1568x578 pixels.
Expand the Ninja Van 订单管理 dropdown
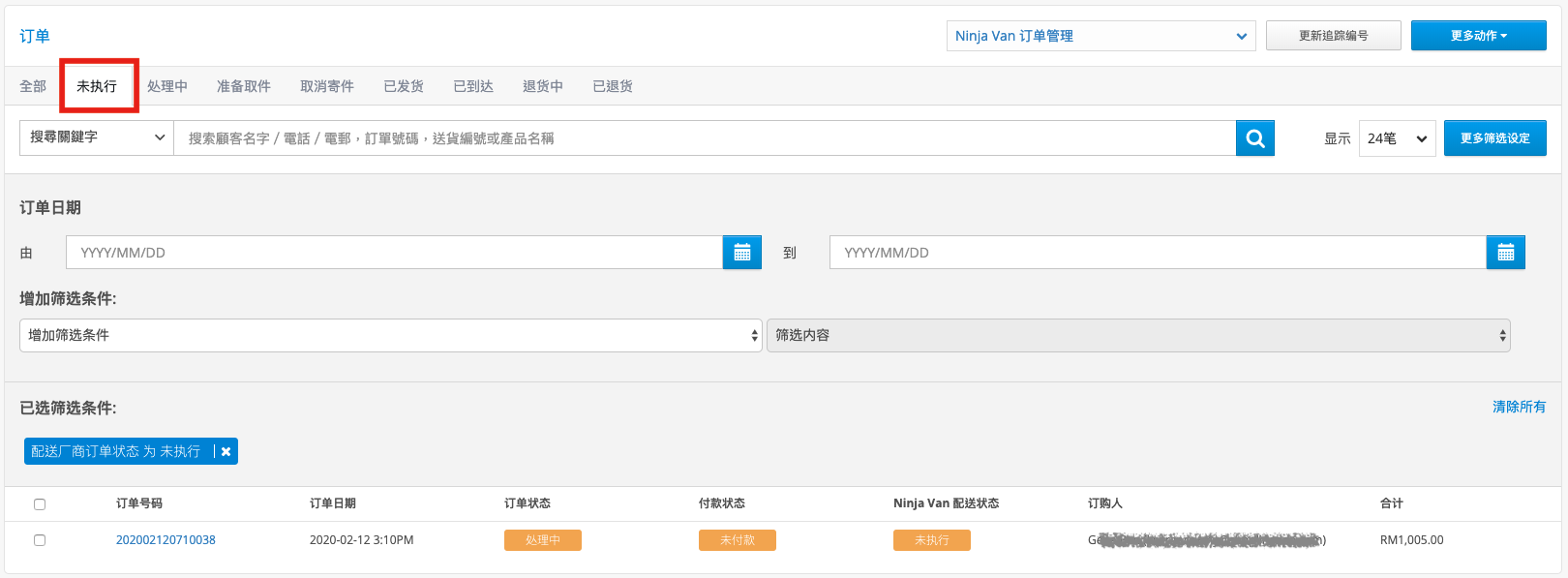point(1101,36)
